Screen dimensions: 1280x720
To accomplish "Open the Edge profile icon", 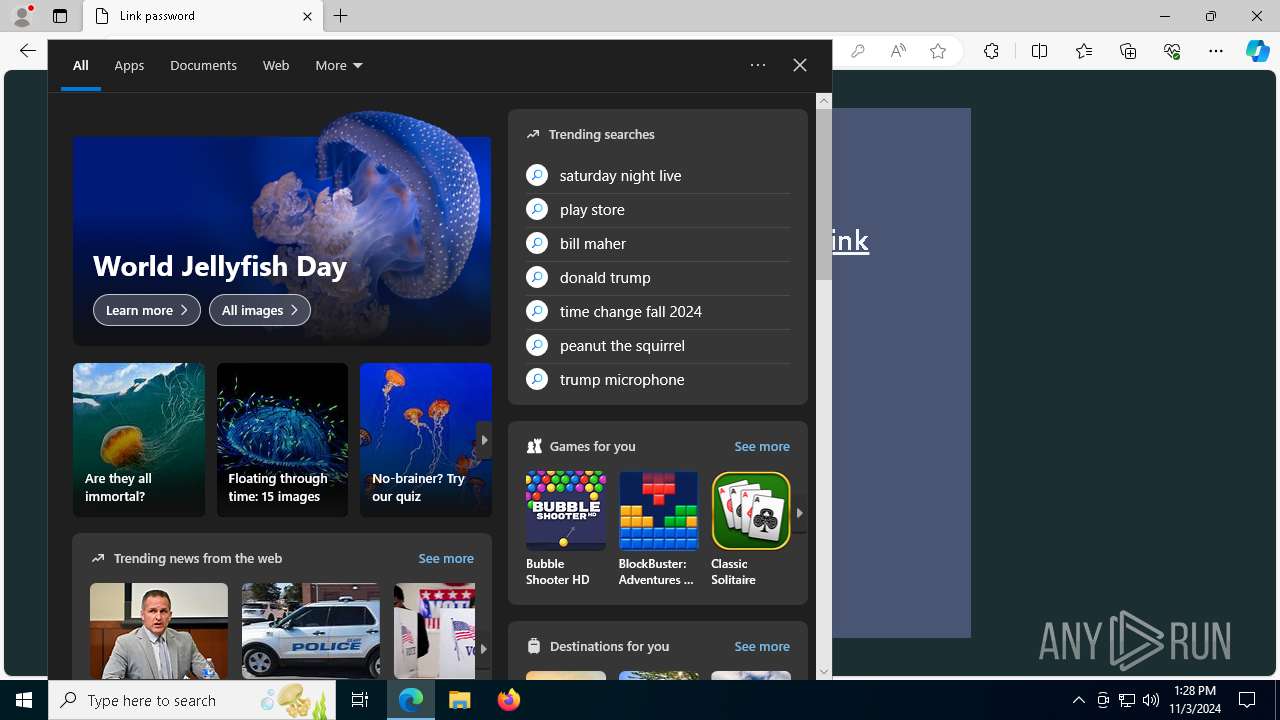I will [x=22, y=16].
